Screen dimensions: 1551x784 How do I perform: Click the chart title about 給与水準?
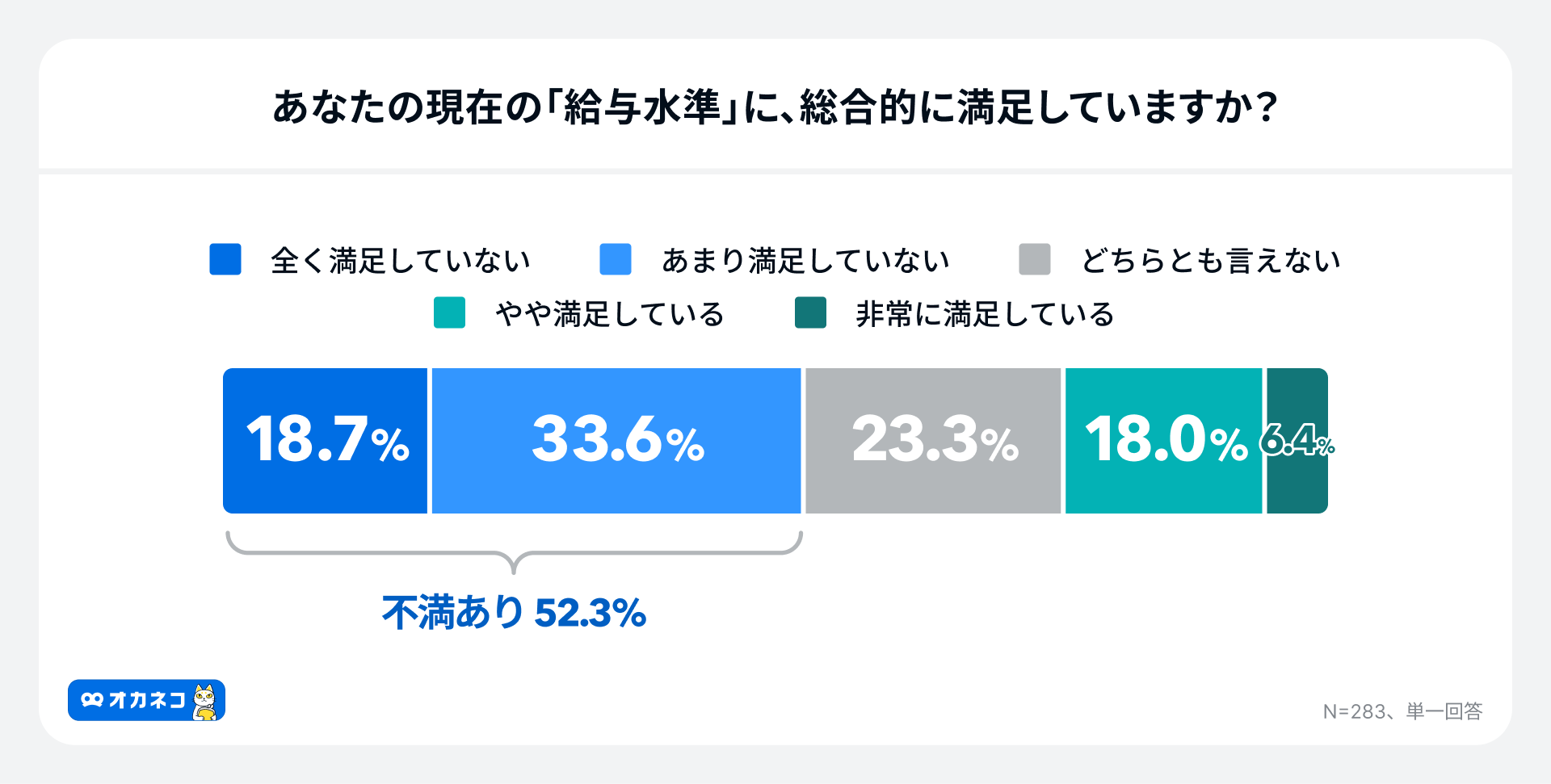[x=775, y=107]
